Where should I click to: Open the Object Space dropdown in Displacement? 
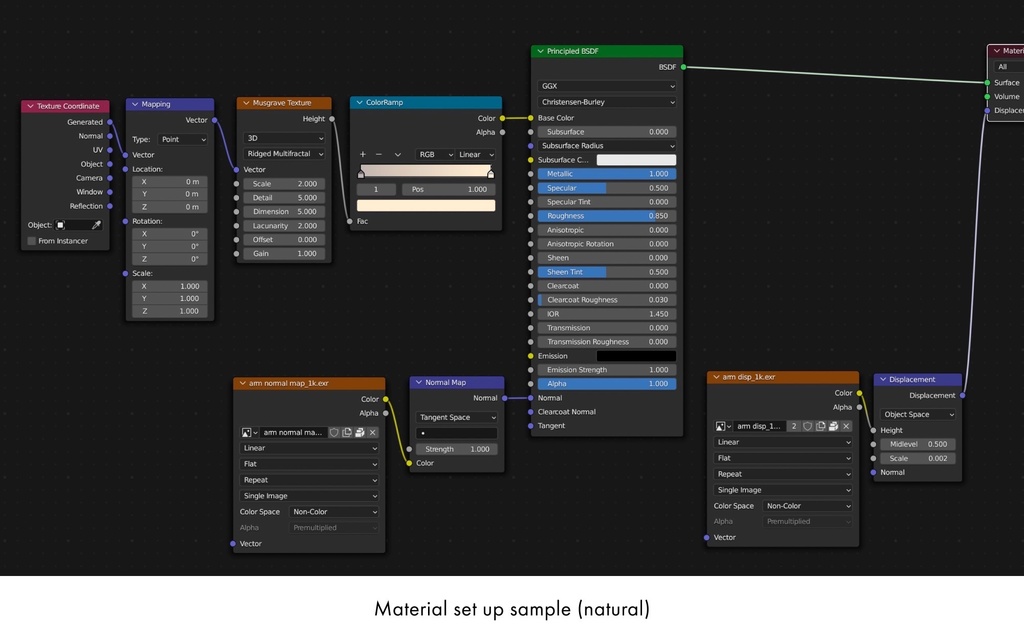(918, 414)
